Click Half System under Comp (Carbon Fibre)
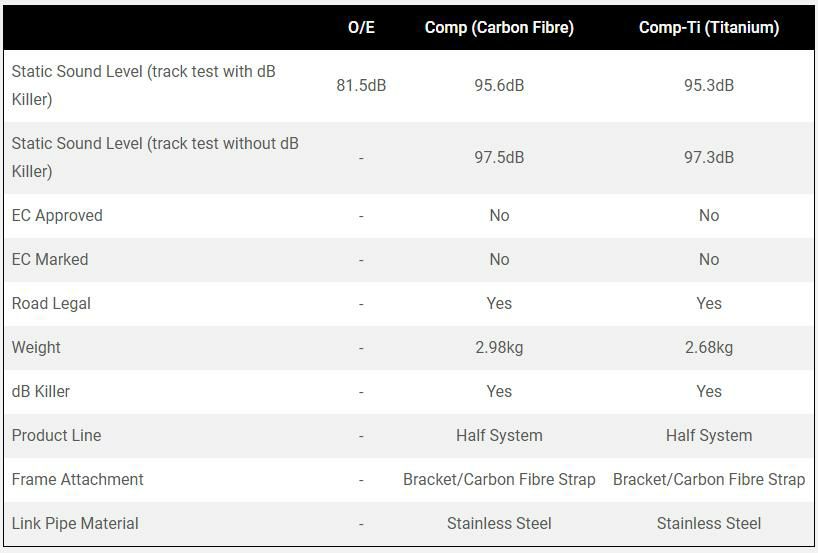 pyautogui.click(x=499, y=436)
